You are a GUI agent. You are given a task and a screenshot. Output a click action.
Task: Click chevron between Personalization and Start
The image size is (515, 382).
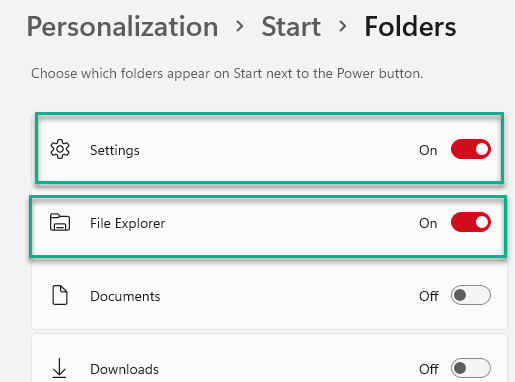[239, 26]
